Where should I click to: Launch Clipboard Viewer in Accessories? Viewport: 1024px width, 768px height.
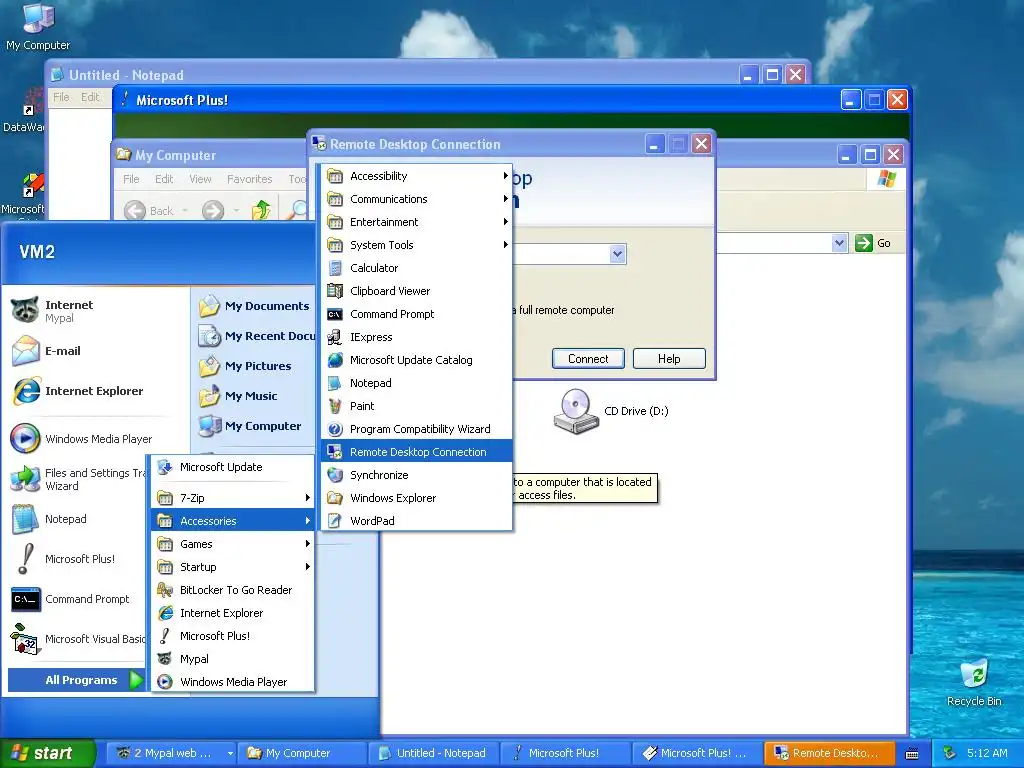pyautogui.click(x=417, y=291)
